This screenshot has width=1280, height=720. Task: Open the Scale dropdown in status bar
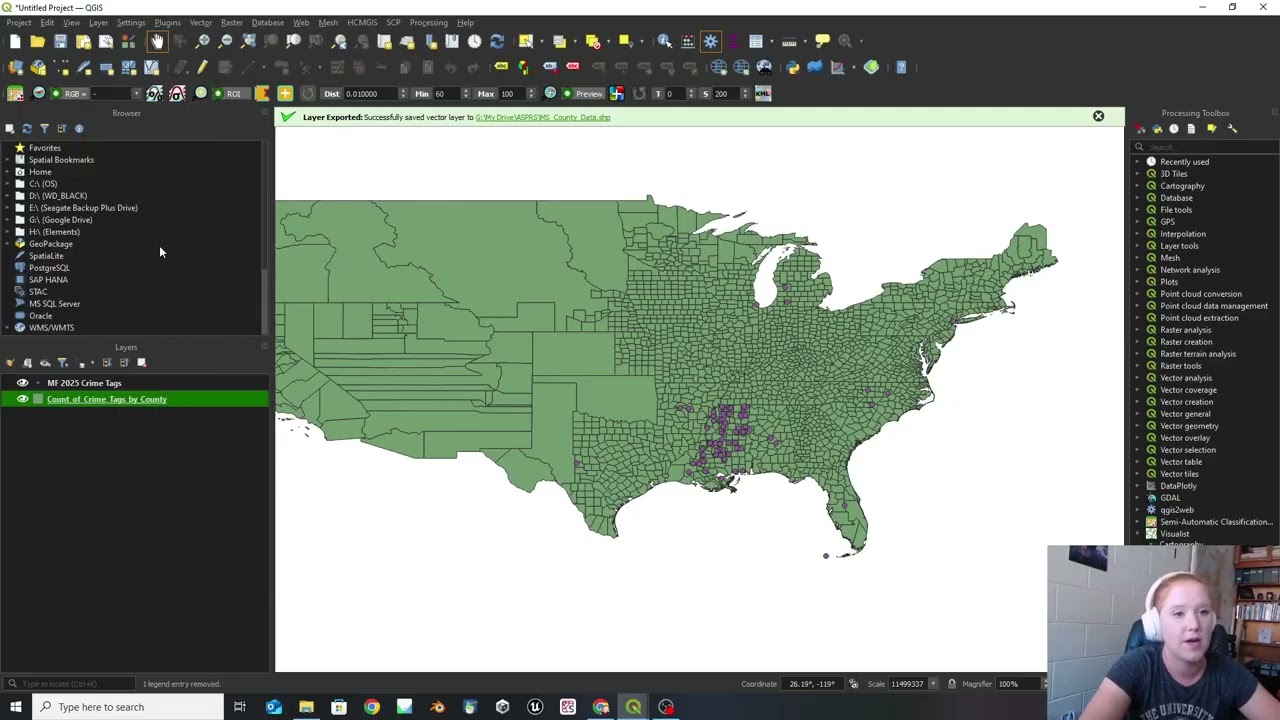[x=933, y=684]
